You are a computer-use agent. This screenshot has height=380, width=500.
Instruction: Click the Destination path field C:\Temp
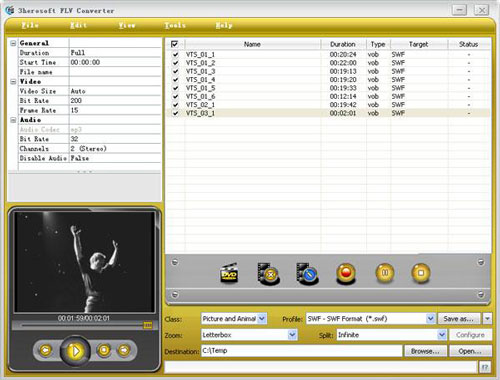pos(301,351)
